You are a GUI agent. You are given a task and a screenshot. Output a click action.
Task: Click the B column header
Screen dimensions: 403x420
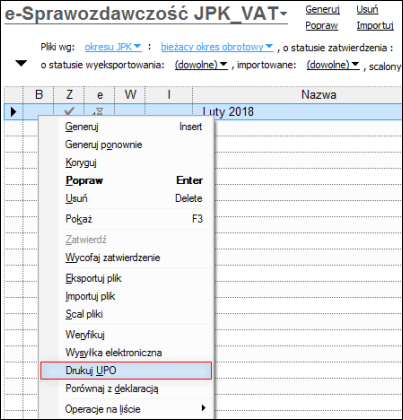pyautogui.click(x=39, y=95)
